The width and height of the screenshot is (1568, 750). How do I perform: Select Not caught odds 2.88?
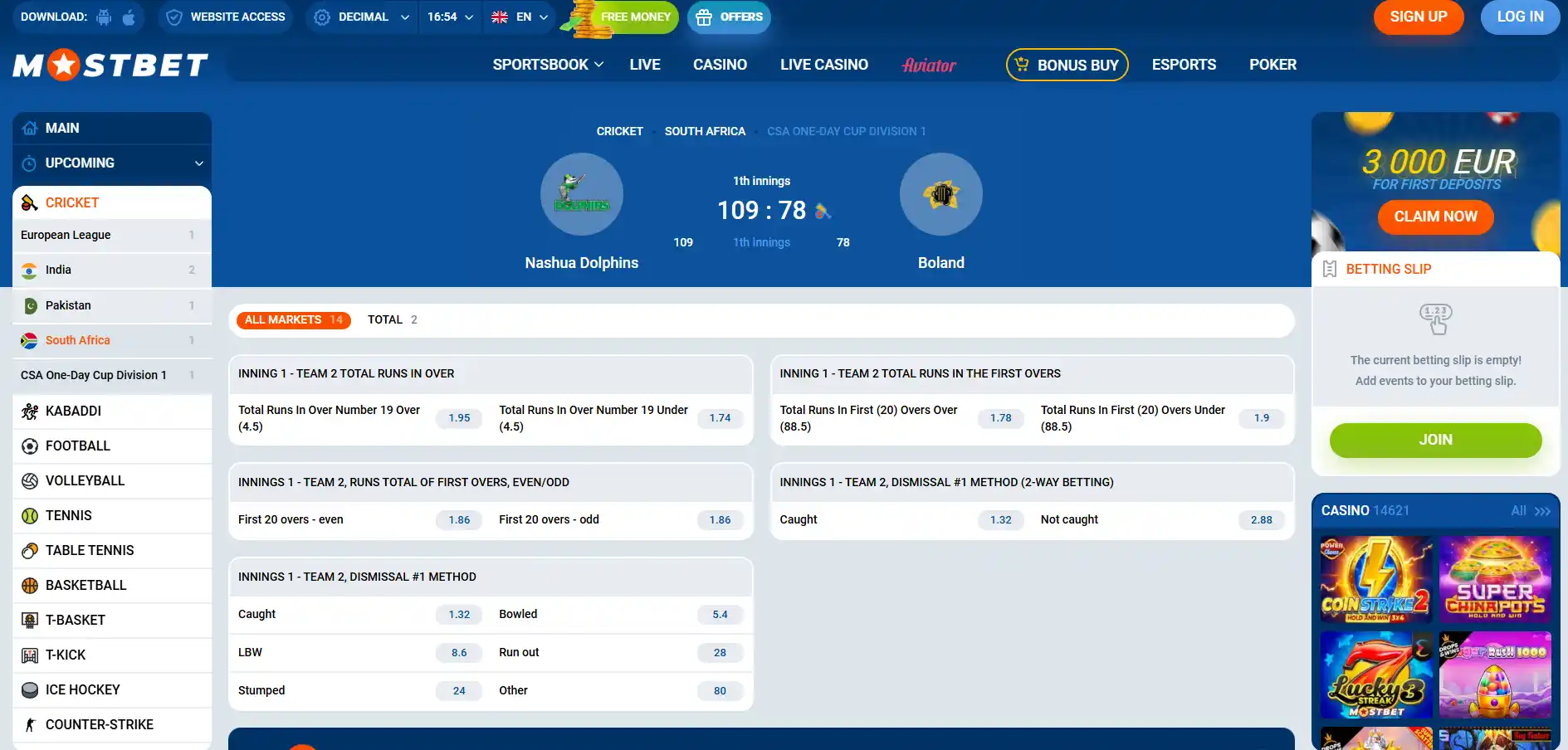[1261, 520]
